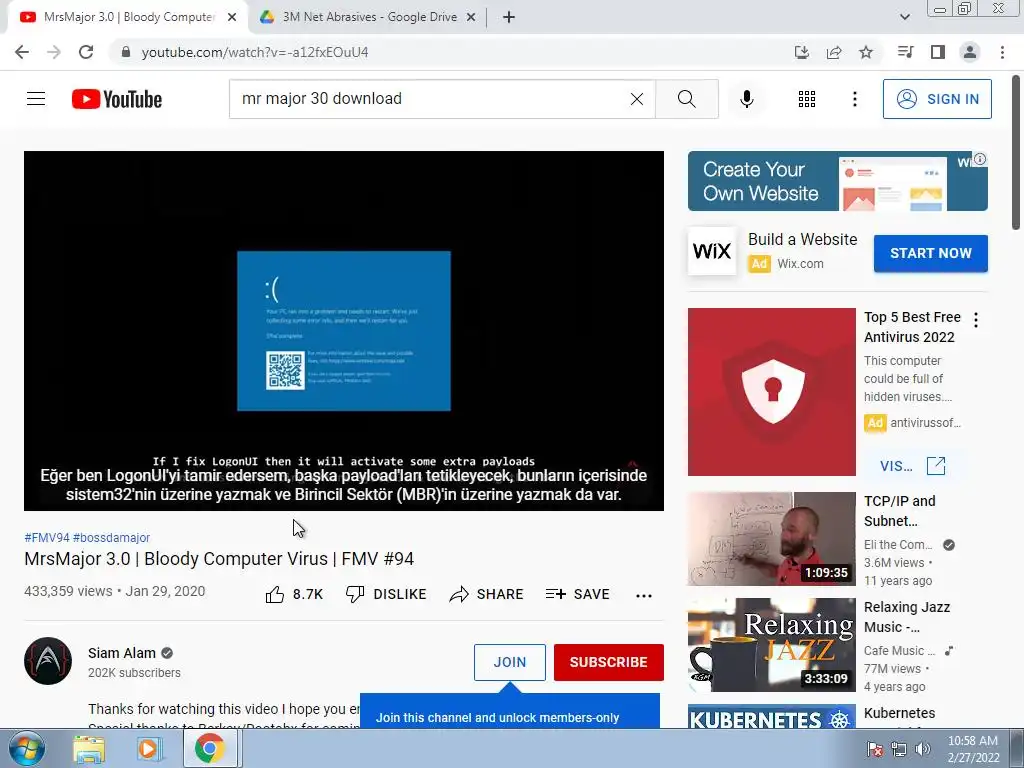Open the taskbar clock showing 10:58 AM
This screenshot has width=1024, height=768.
[973, 749]
